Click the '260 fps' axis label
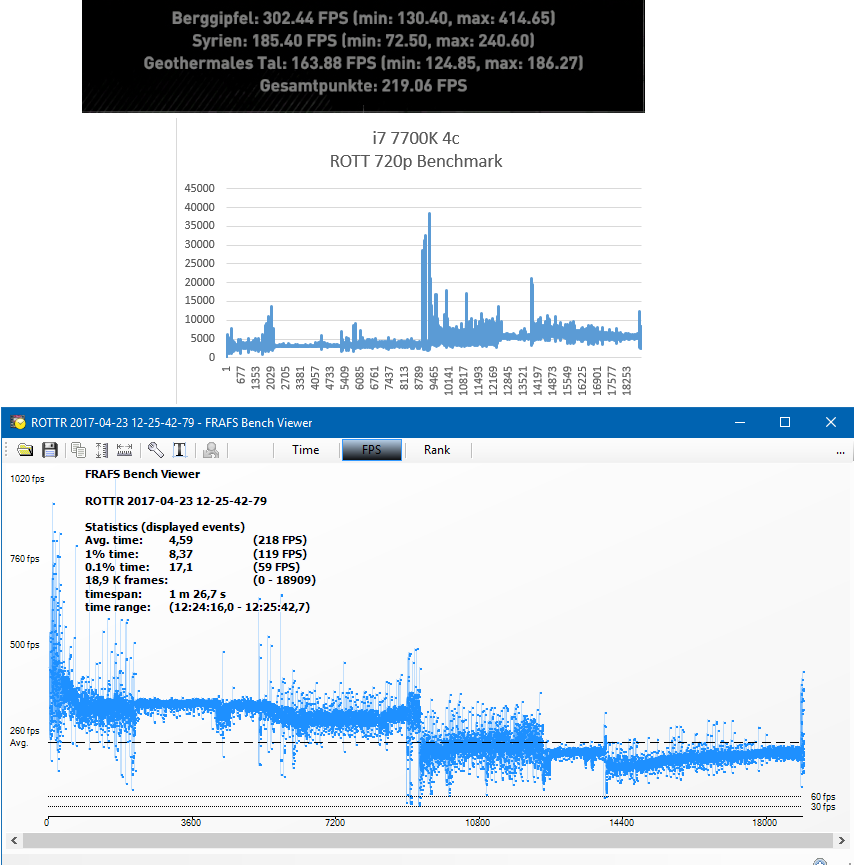The image size is (854, 865). (x=25, y=731)
